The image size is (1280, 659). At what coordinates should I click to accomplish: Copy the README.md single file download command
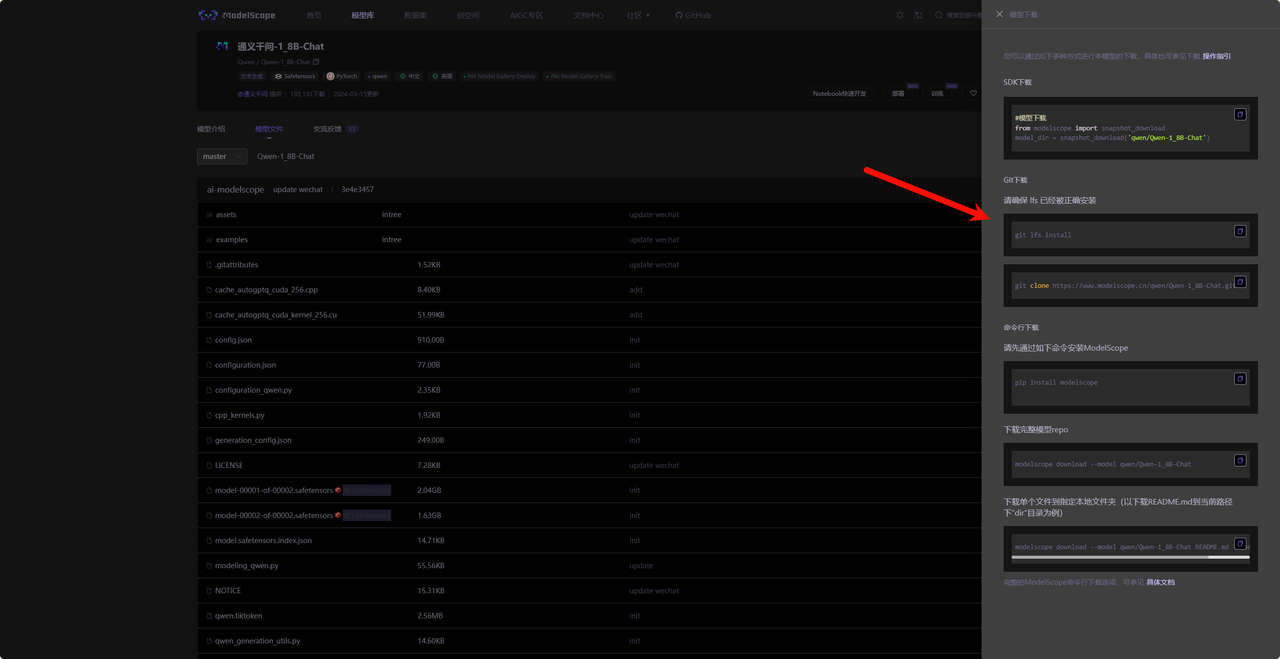pyautogui.click(x=1240, y=544)
